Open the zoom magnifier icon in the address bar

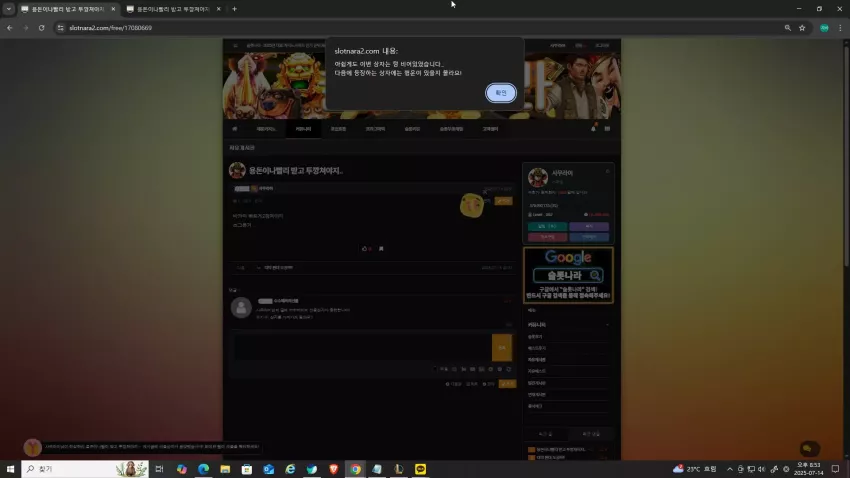pyautogui.click(x=788, y=28)
